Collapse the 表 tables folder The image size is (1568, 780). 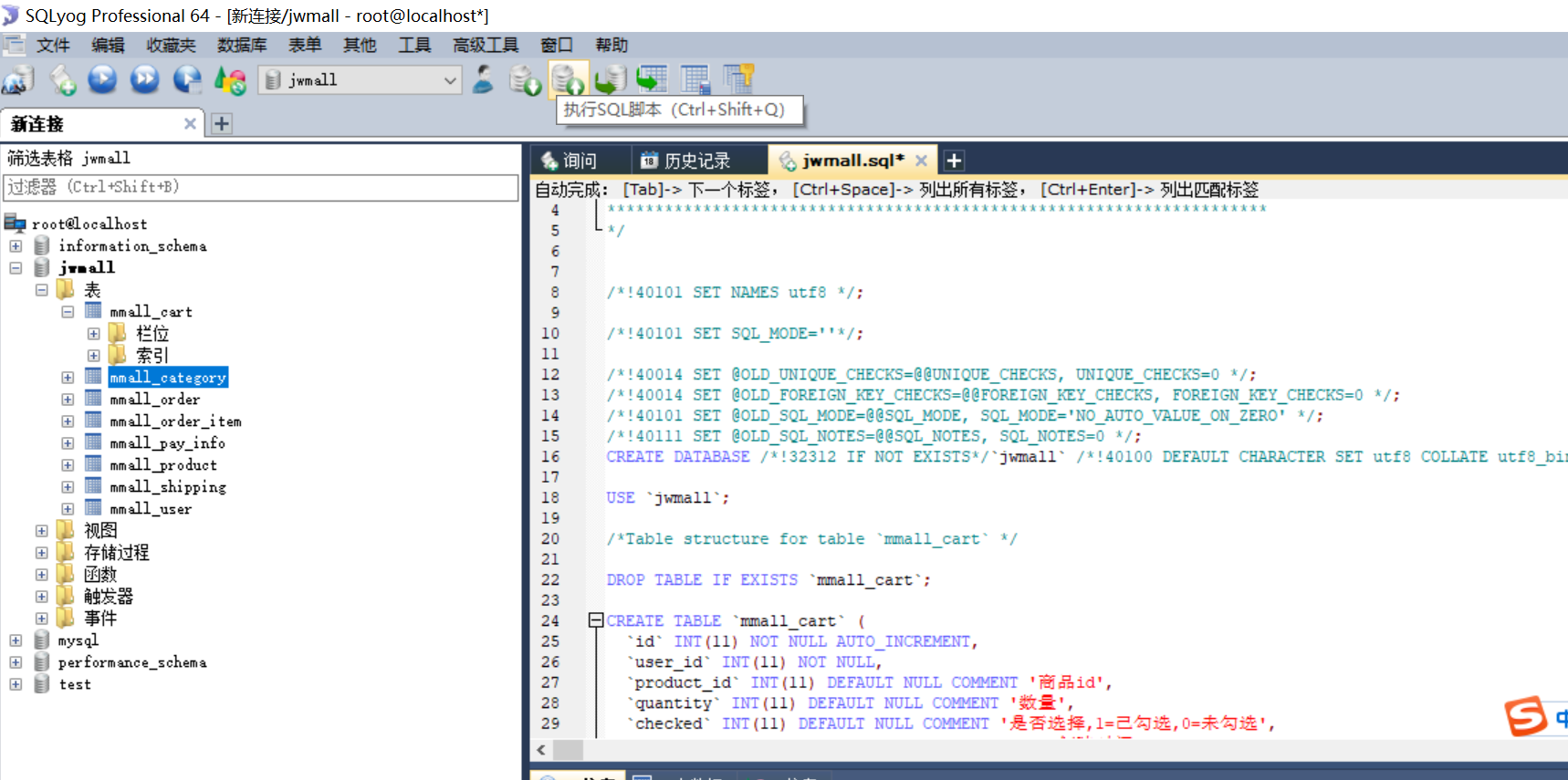(x=41, y=289)
